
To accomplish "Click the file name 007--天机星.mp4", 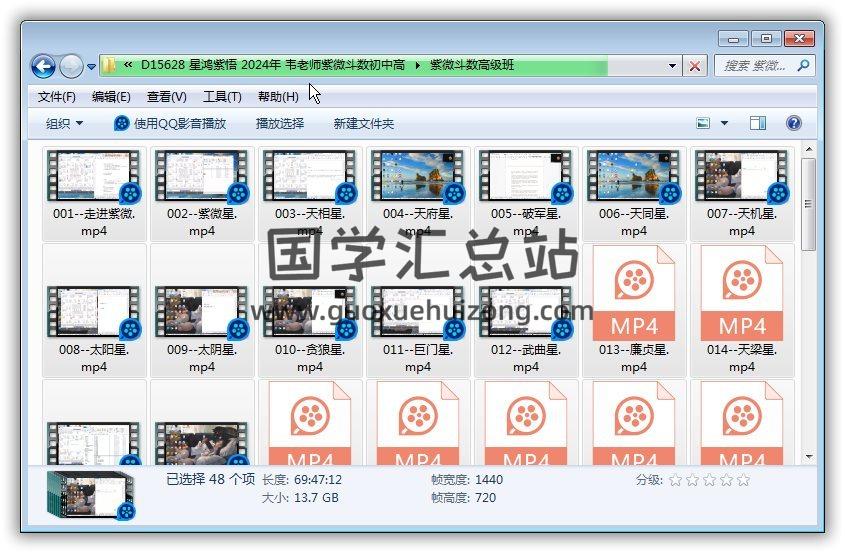I will click(x=742, y=222).
